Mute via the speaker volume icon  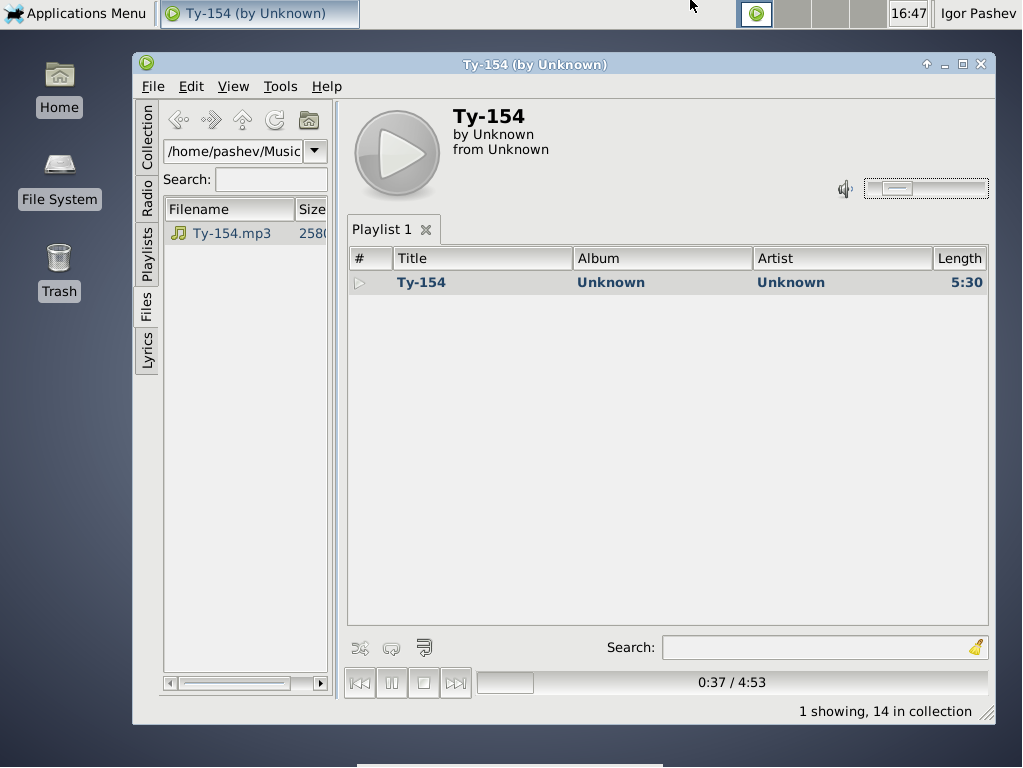846,189
